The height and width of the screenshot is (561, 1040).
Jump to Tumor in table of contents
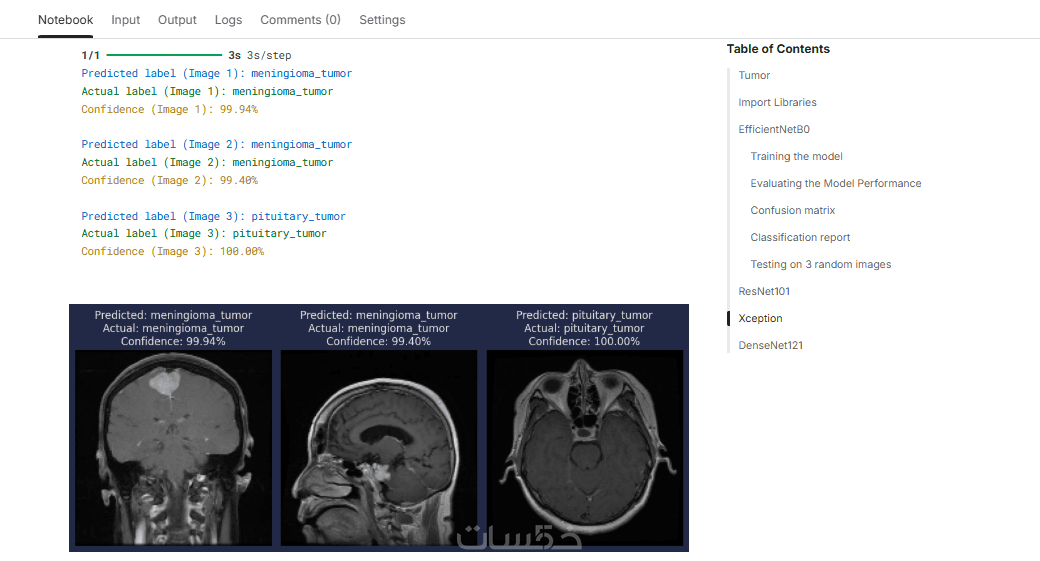click(754, 76)
